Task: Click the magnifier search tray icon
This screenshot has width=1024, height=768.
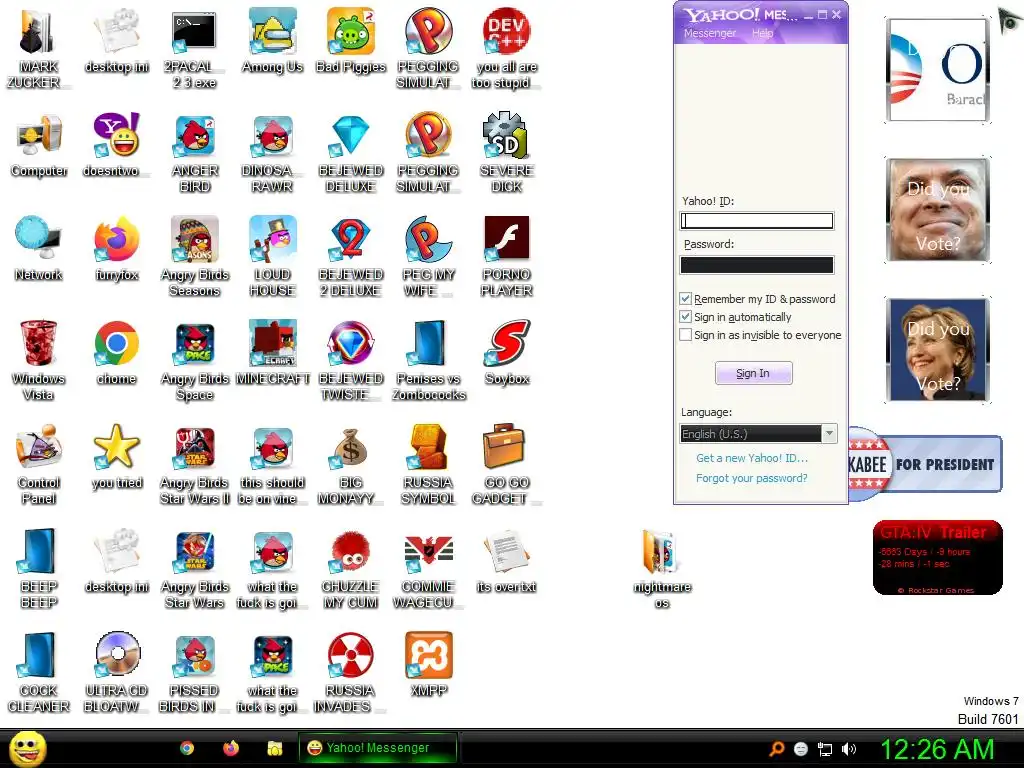Action: pos(776,749)
